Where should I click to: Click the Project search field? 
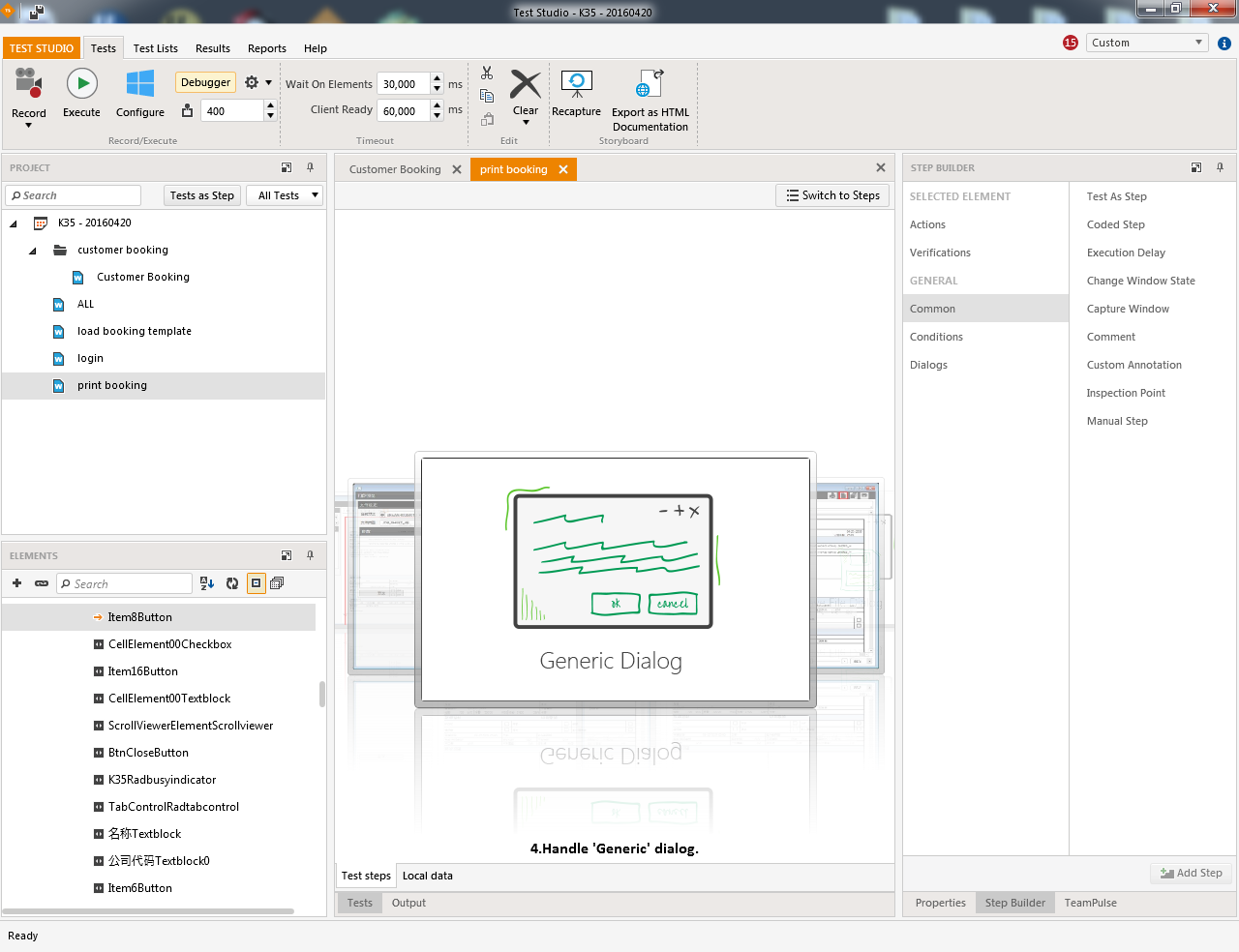click(77, 195)
